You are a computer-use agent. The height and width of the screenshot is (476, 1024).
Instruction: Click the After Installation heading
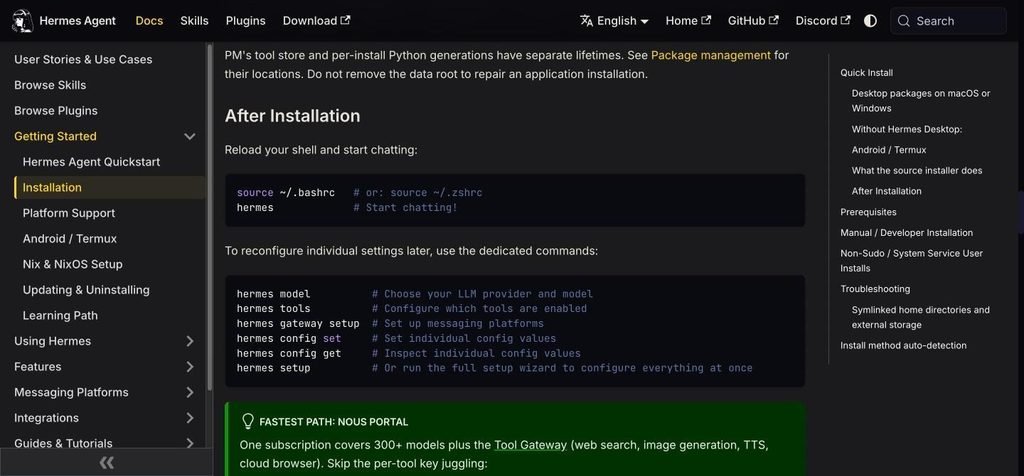pos(293,116)
